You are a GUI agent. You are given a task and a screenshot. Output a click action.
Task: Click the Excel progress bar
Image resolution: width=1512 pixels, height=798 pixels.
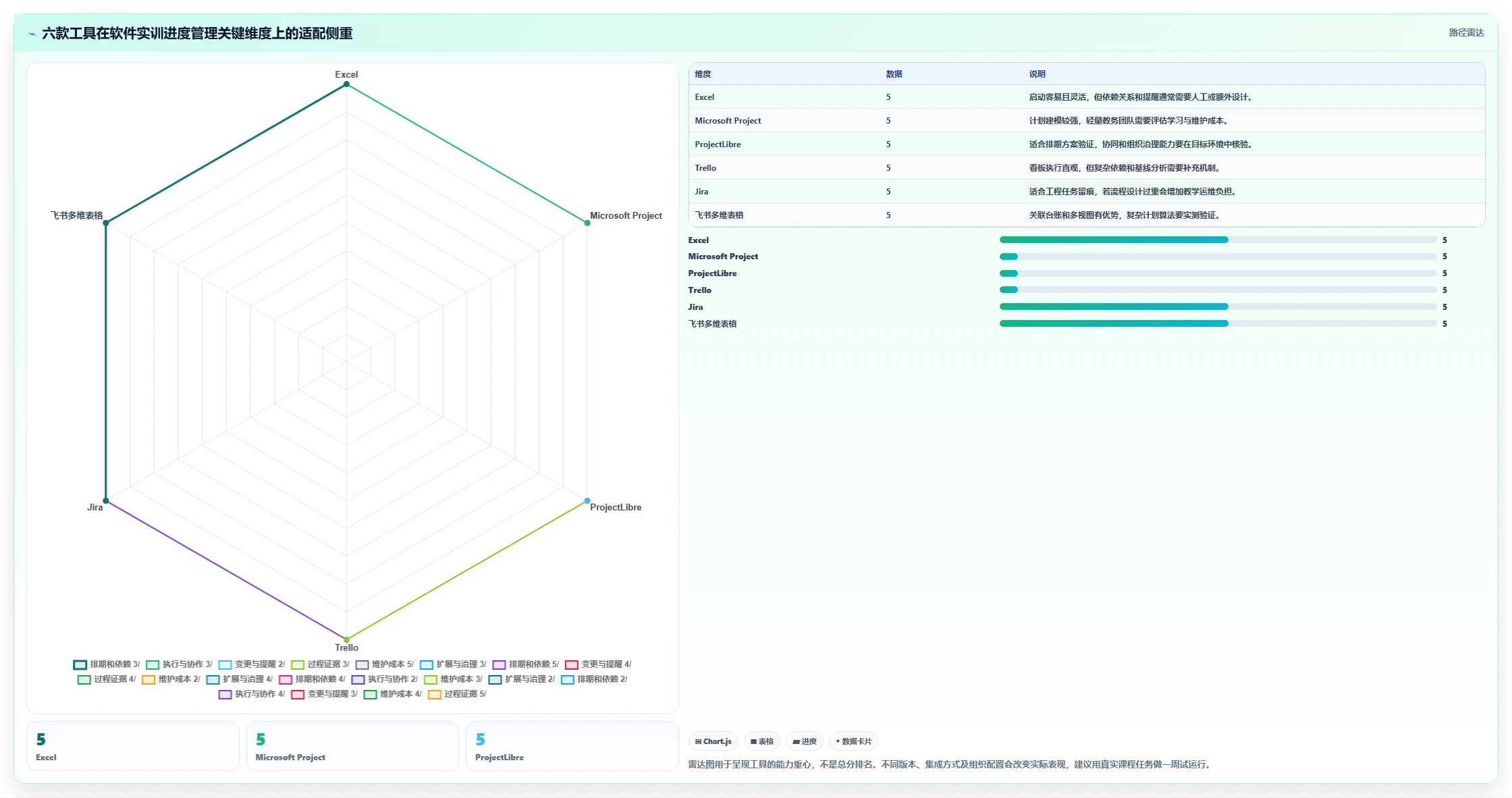[x=1218, y=240]
